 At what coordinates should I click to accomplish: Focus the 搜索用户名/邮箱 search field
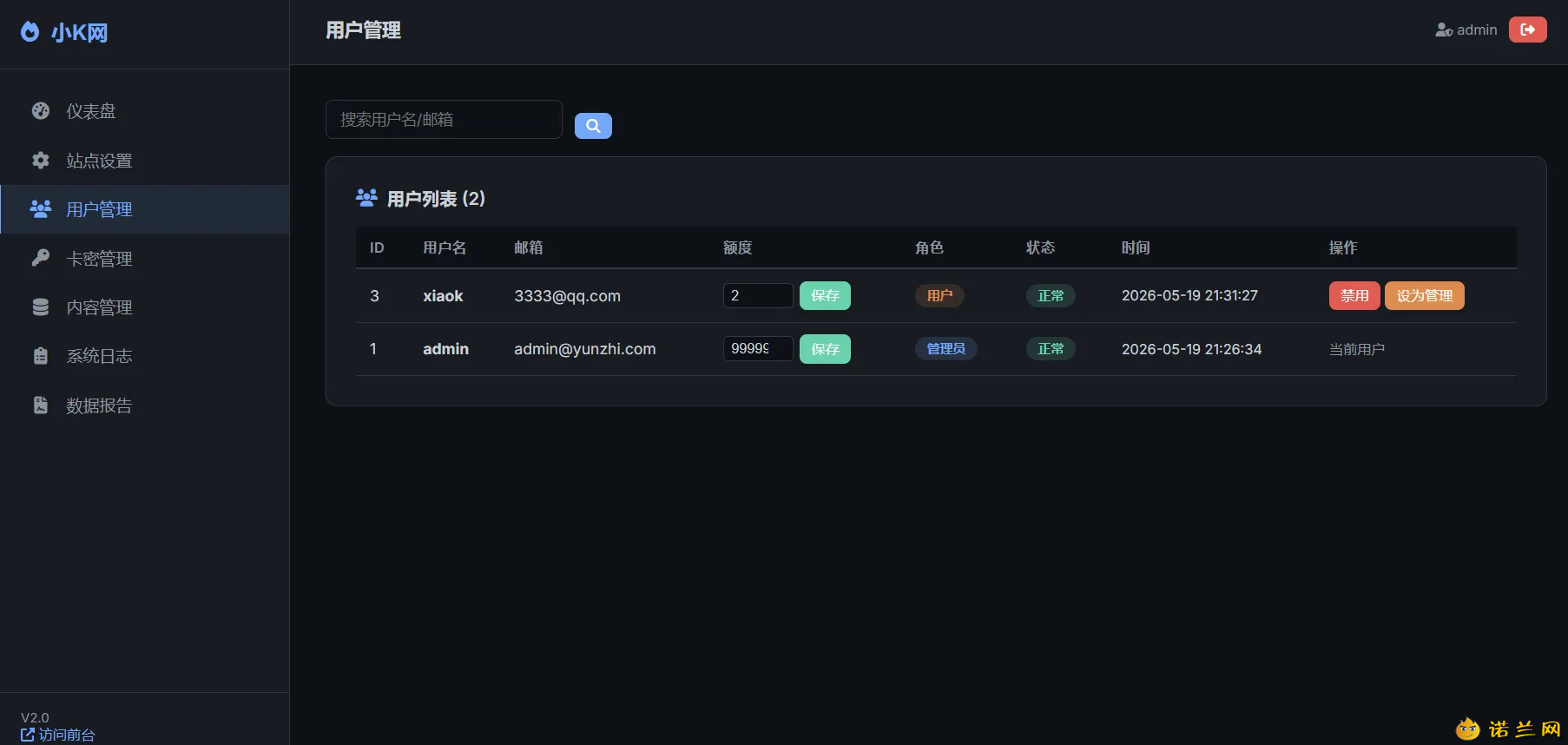[x=444, y=119]
